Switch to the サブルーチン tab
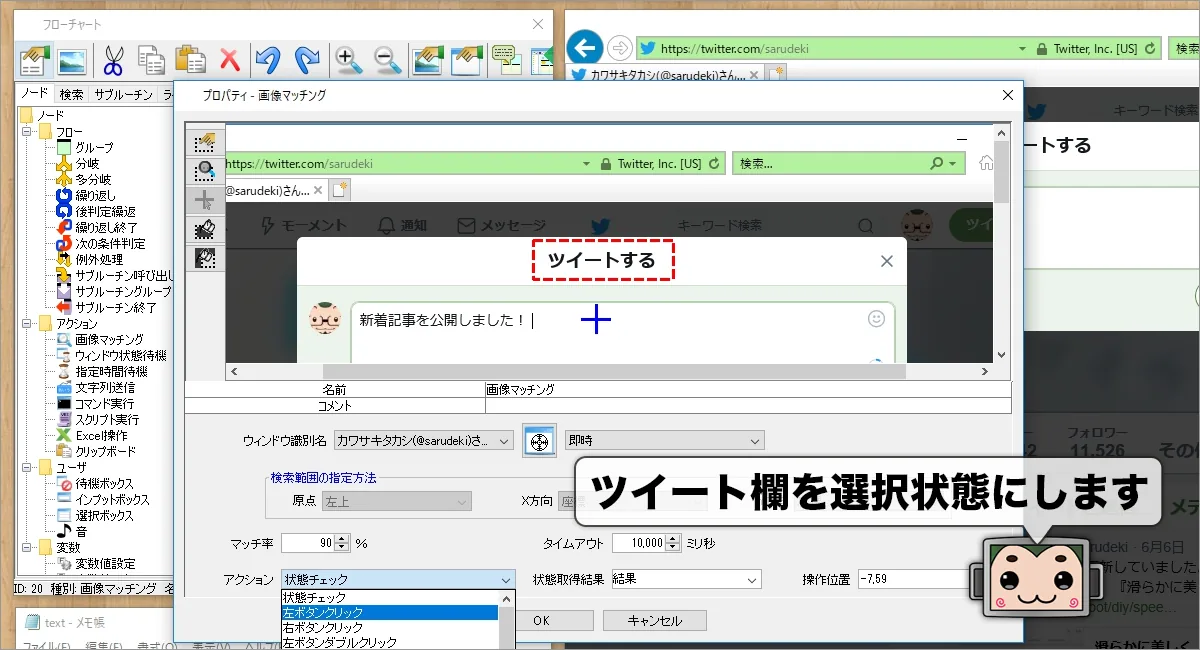1200x650 pixels. tap(124, 95)
